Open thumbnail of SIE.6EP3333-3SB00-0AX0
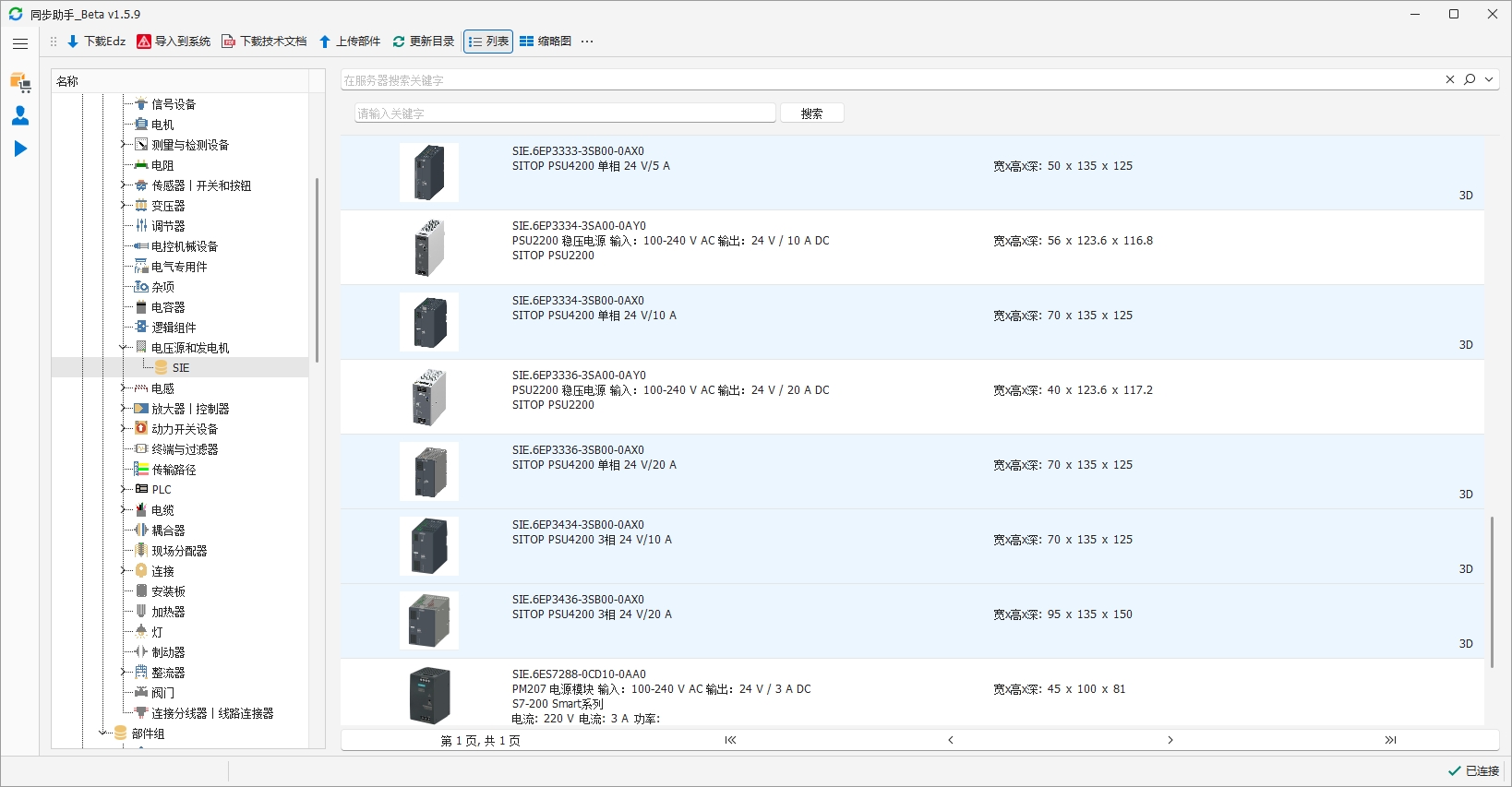1512x787 pixels. pyautogui.click(x=429, y=173)
